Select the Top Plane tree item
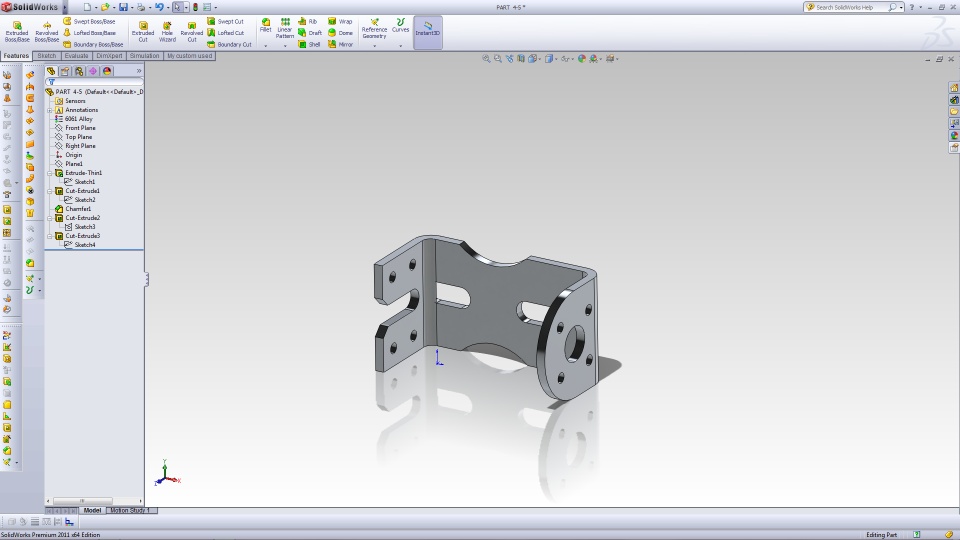Image resolution: width=960 pixels, height=540 pixels. coord(73,137)
